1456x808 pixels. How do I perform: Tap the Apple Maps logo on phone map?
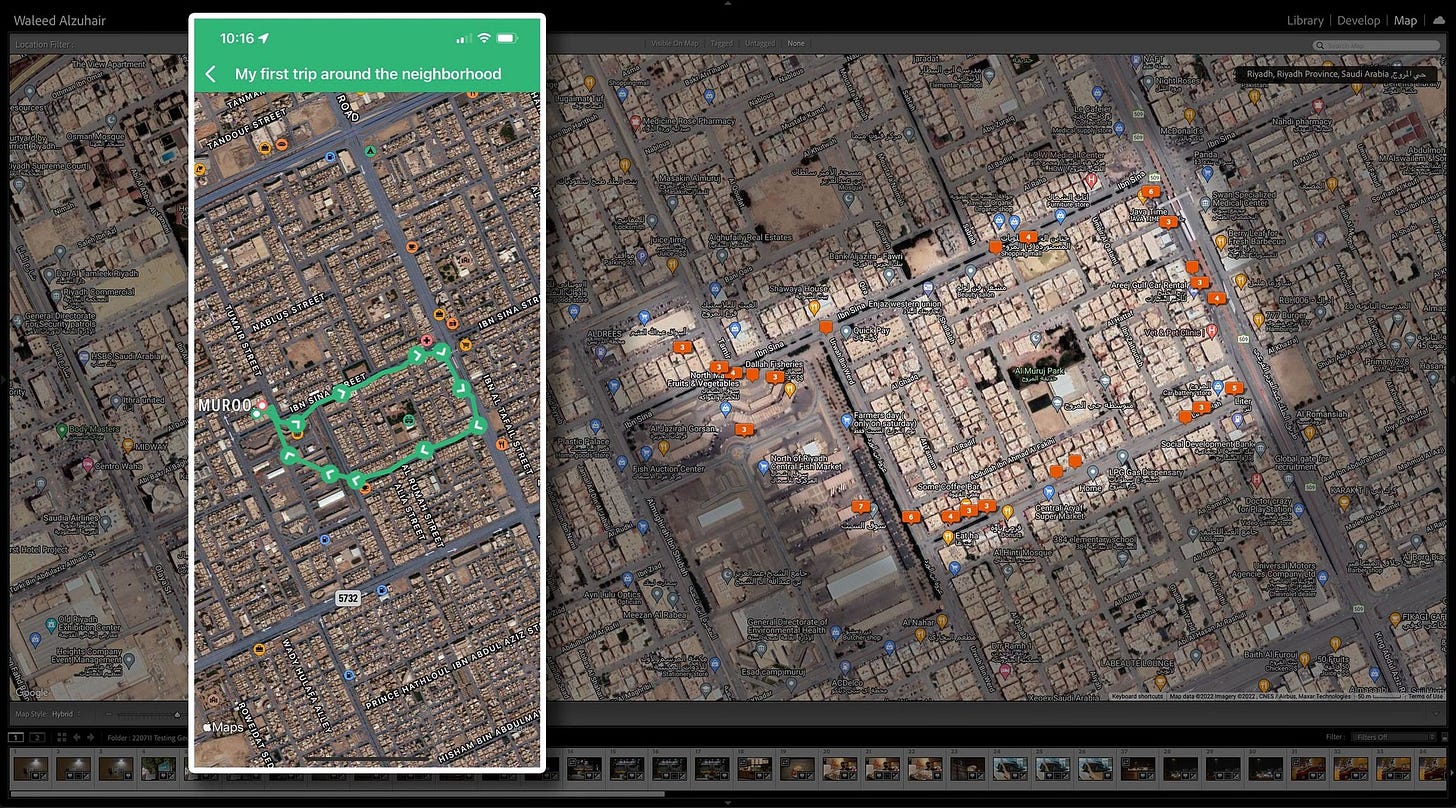225,728
